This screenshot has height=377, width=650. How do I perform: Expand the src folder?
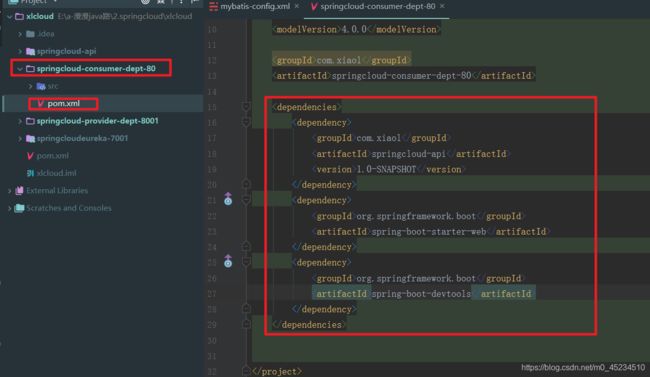(30, 86)
